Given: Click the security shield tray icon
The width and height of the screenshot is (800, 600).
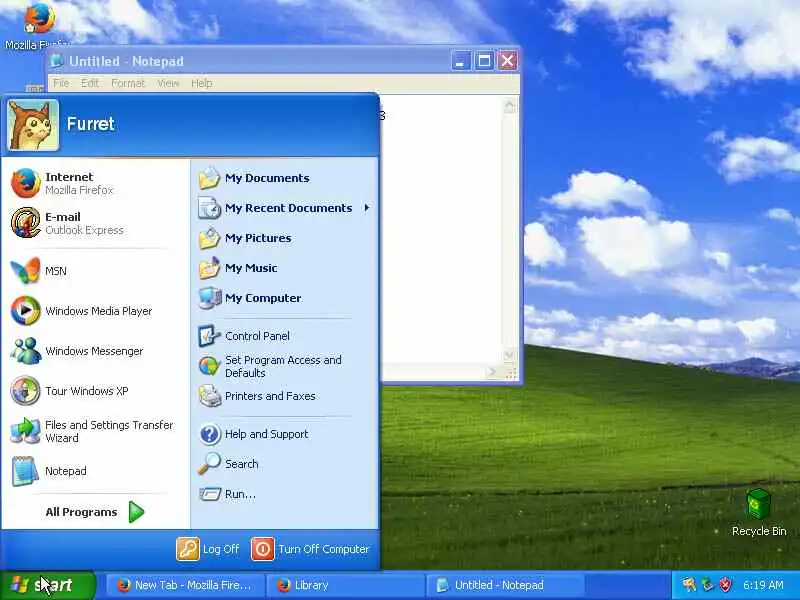Looking at the screenshot, I should coord(725,584).
